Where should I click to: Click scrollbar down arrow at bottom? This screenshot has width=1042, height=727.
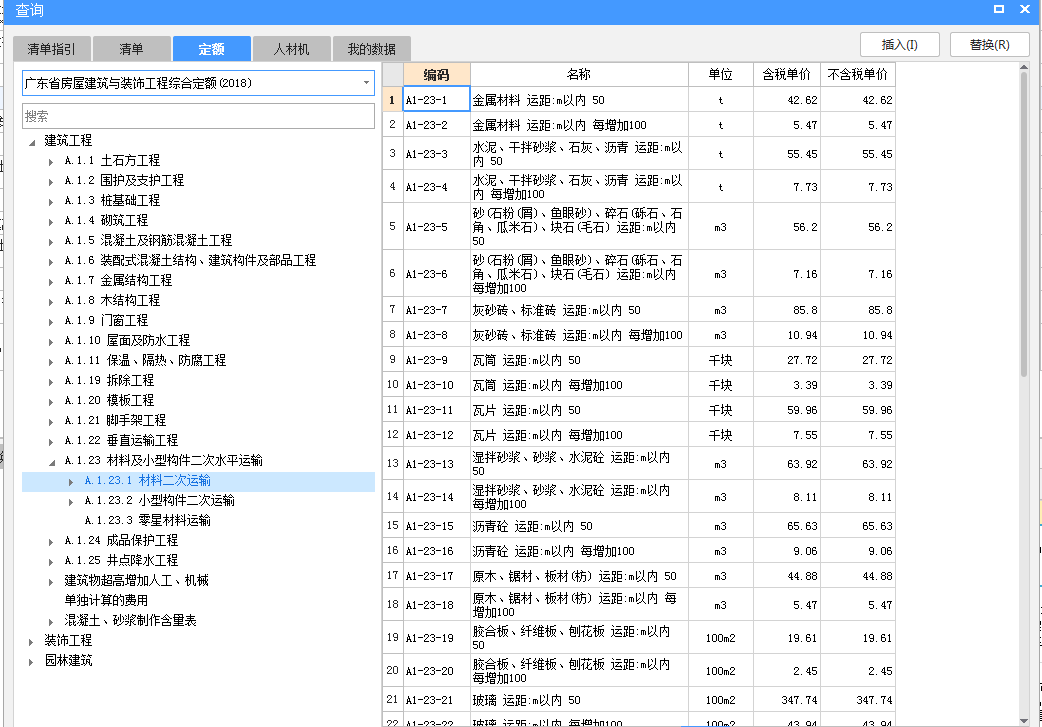point(1023,722)
